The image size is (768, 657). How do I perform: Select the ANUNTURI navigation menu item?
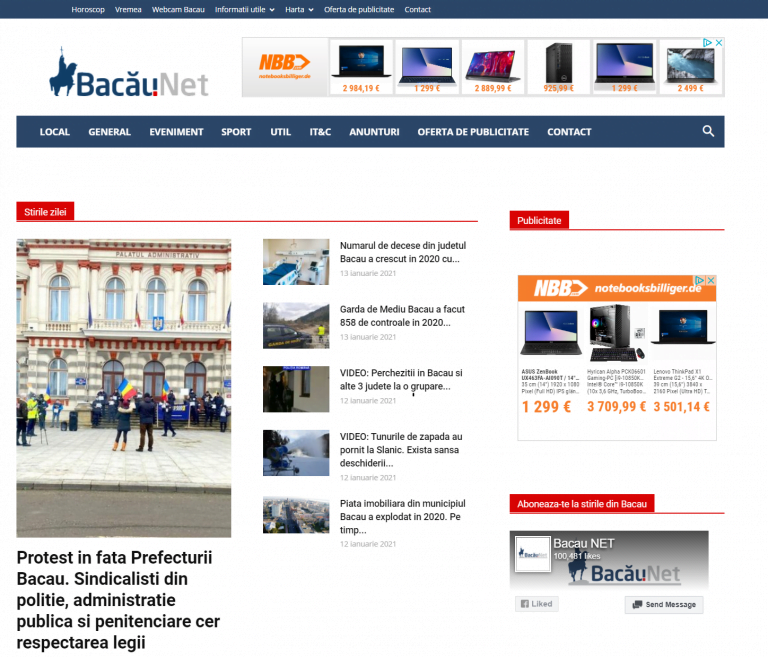click(x=374, y=132)
